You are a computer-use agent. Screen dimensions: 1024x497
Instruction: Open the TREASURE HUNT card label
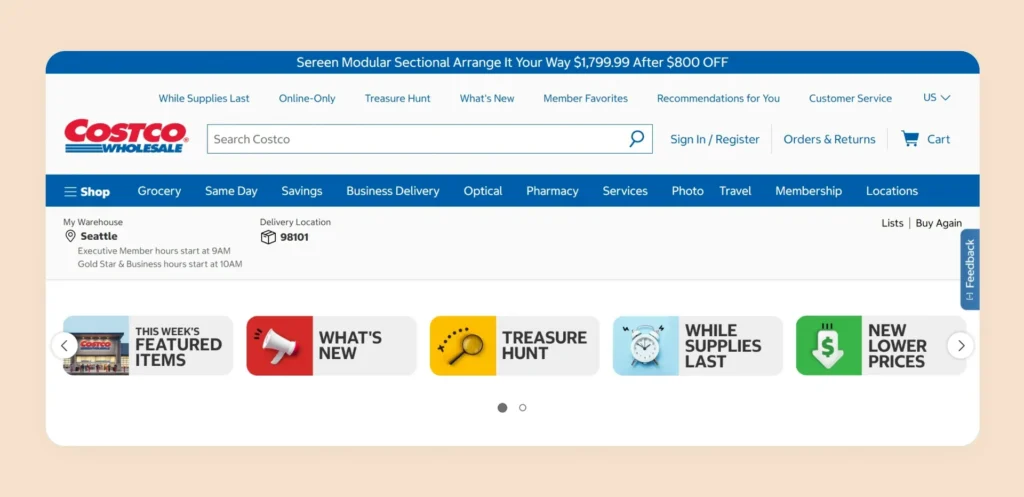(x=544, y=345)
